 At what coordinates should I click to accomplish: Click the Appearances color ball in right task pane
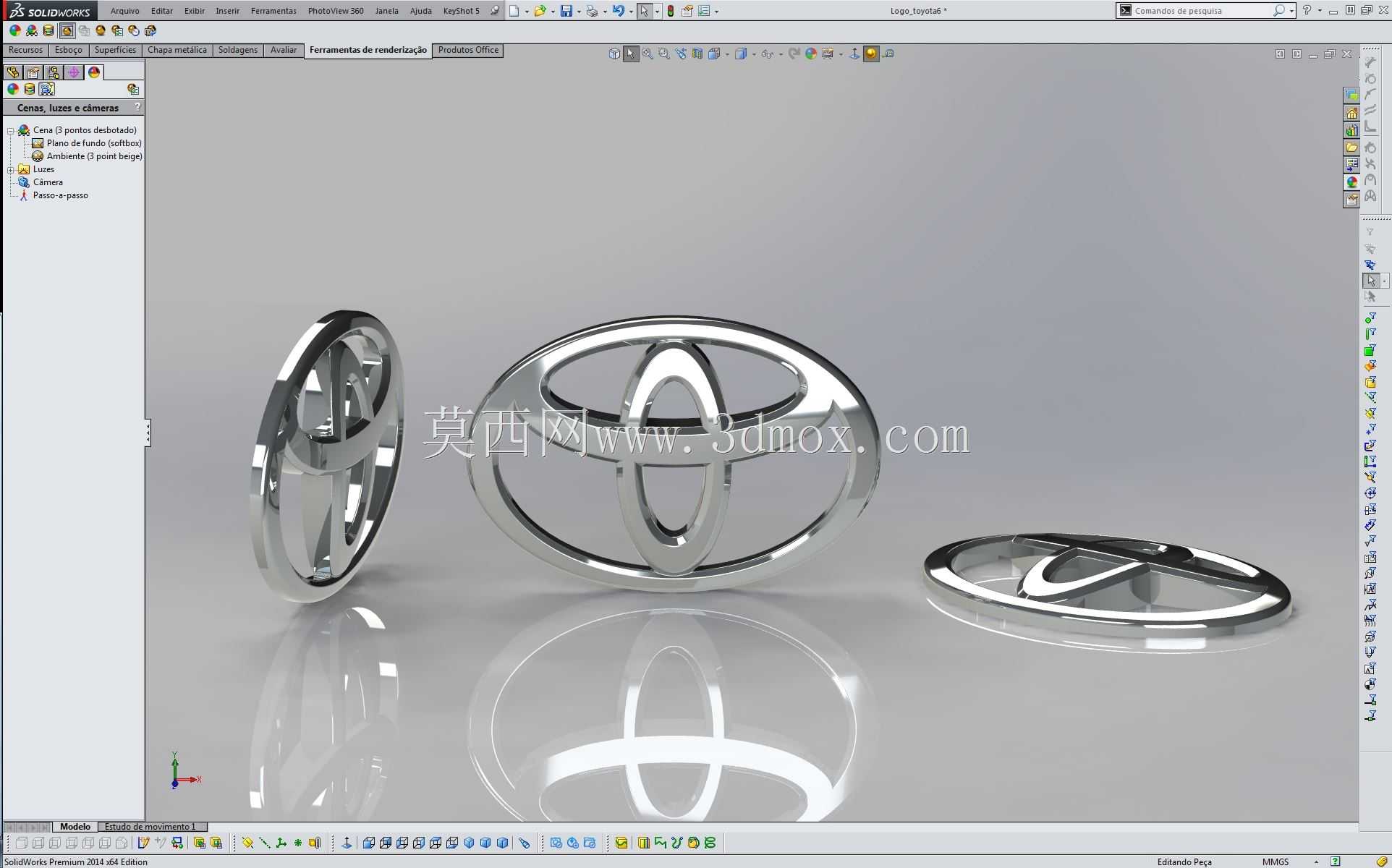[1351, 182]
